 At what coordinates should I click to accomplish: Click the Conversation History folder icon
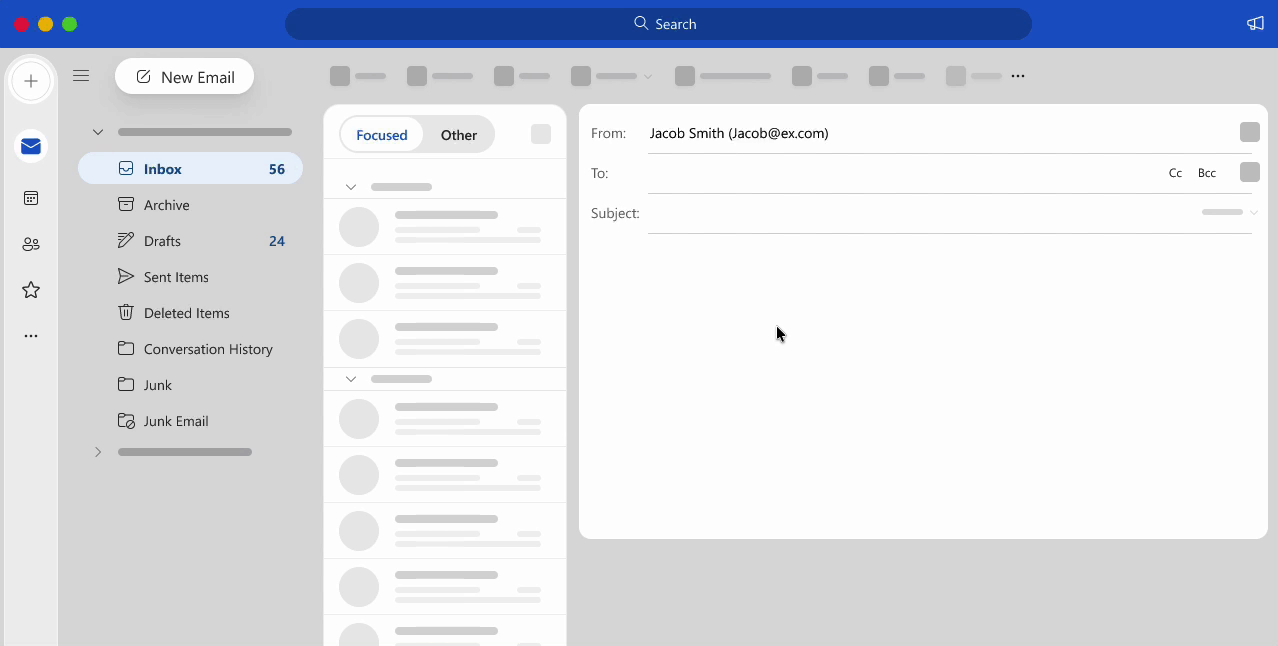(x=126, y=349)
